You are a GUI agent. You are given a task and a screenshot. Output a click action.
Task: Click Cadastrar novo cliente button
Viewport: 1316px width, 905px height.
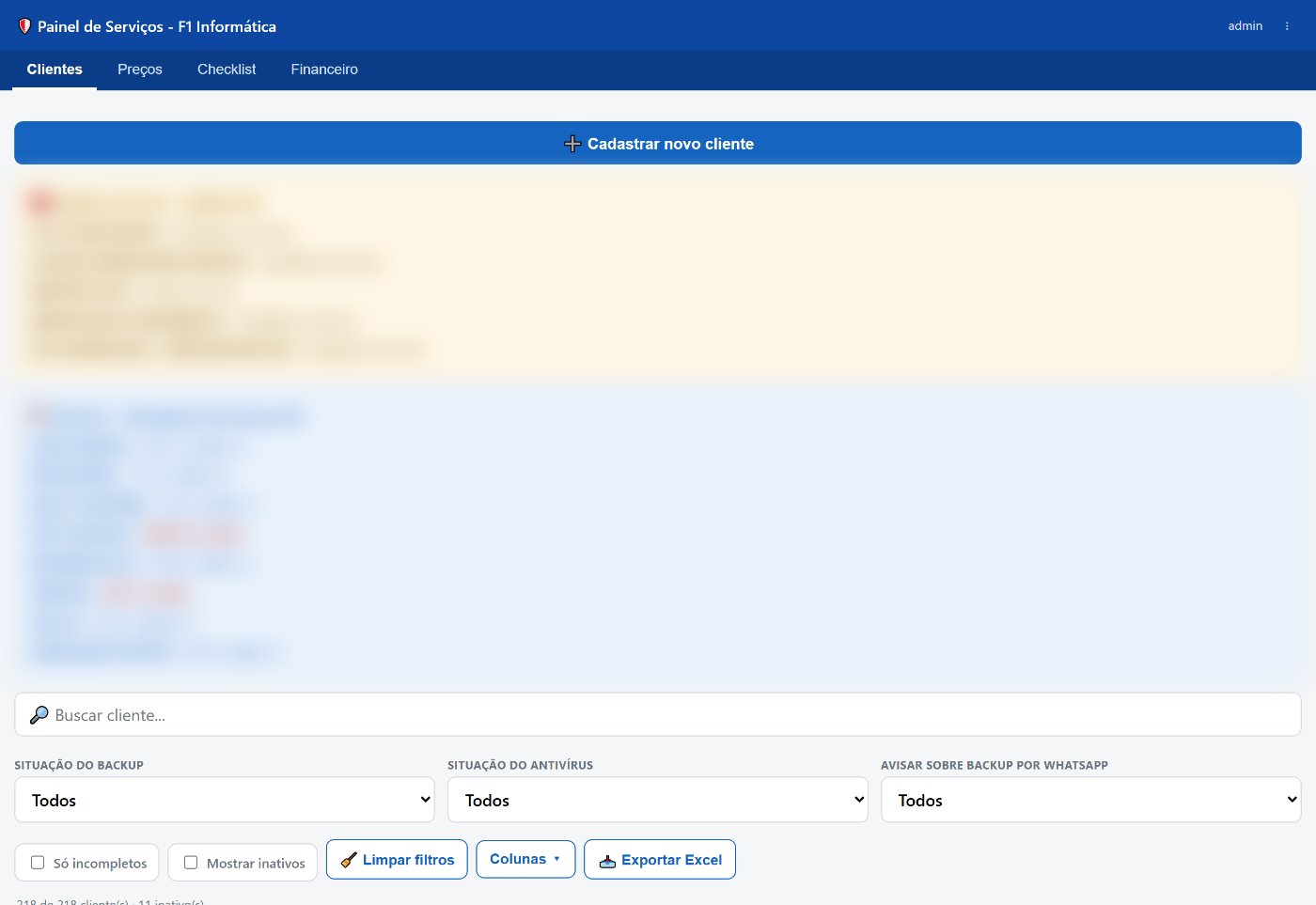click(x=658, y=143)
